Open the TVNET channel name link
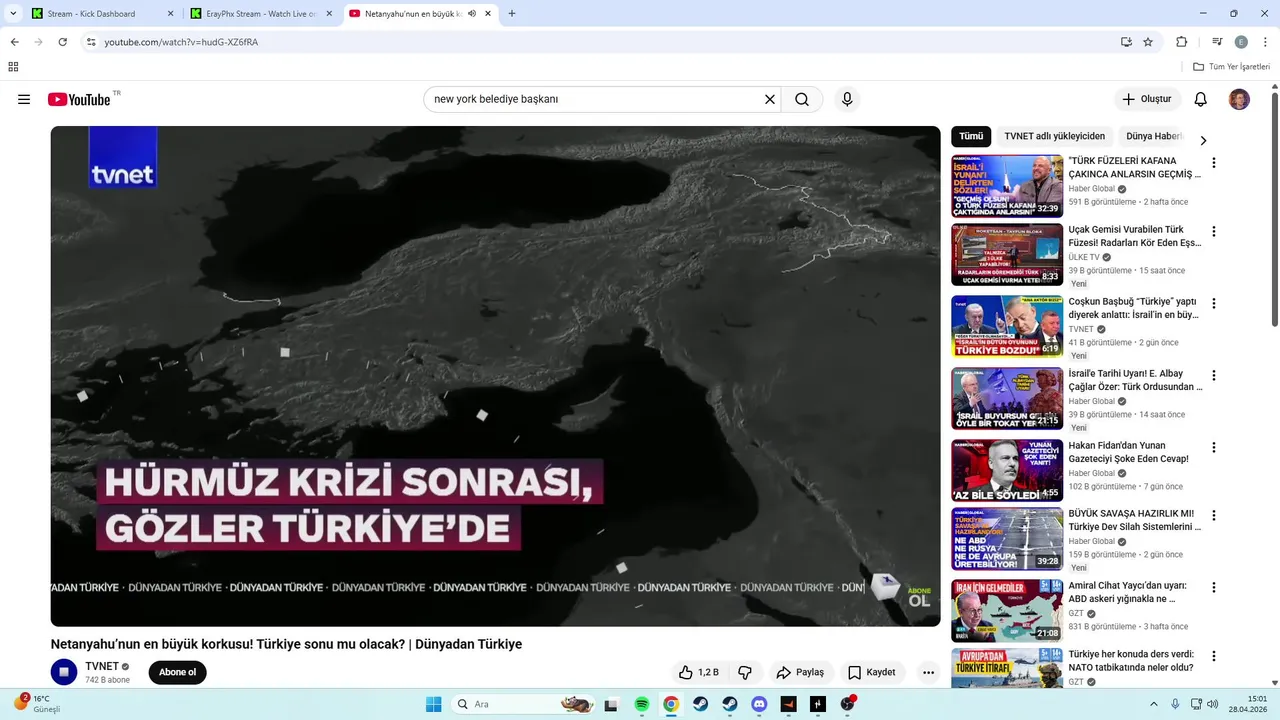The height and width of the screenshot is (720, 1280). 102,666
